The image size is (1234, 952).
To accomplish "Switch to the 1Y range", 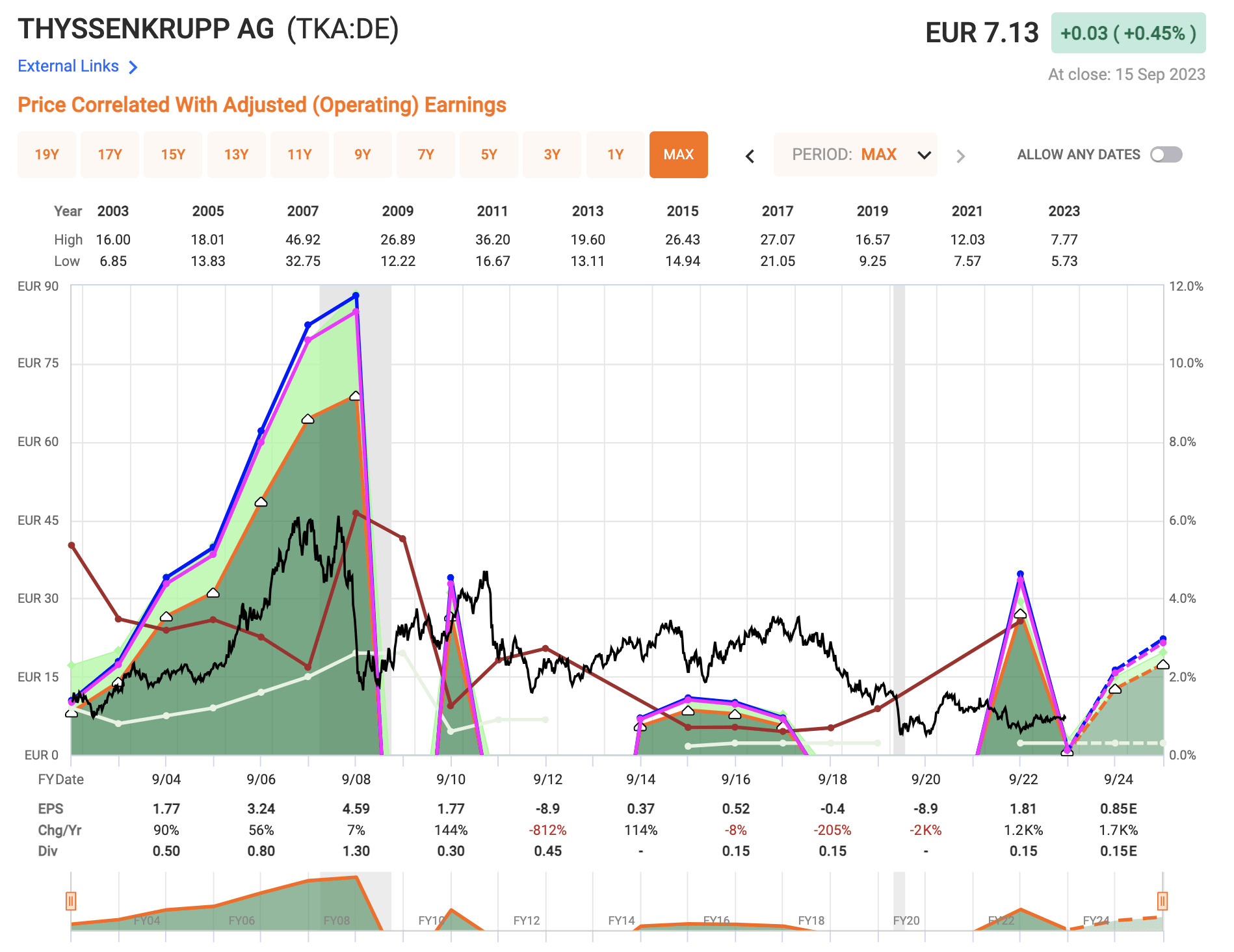I will pyautogui.click(x=616, y=155).
